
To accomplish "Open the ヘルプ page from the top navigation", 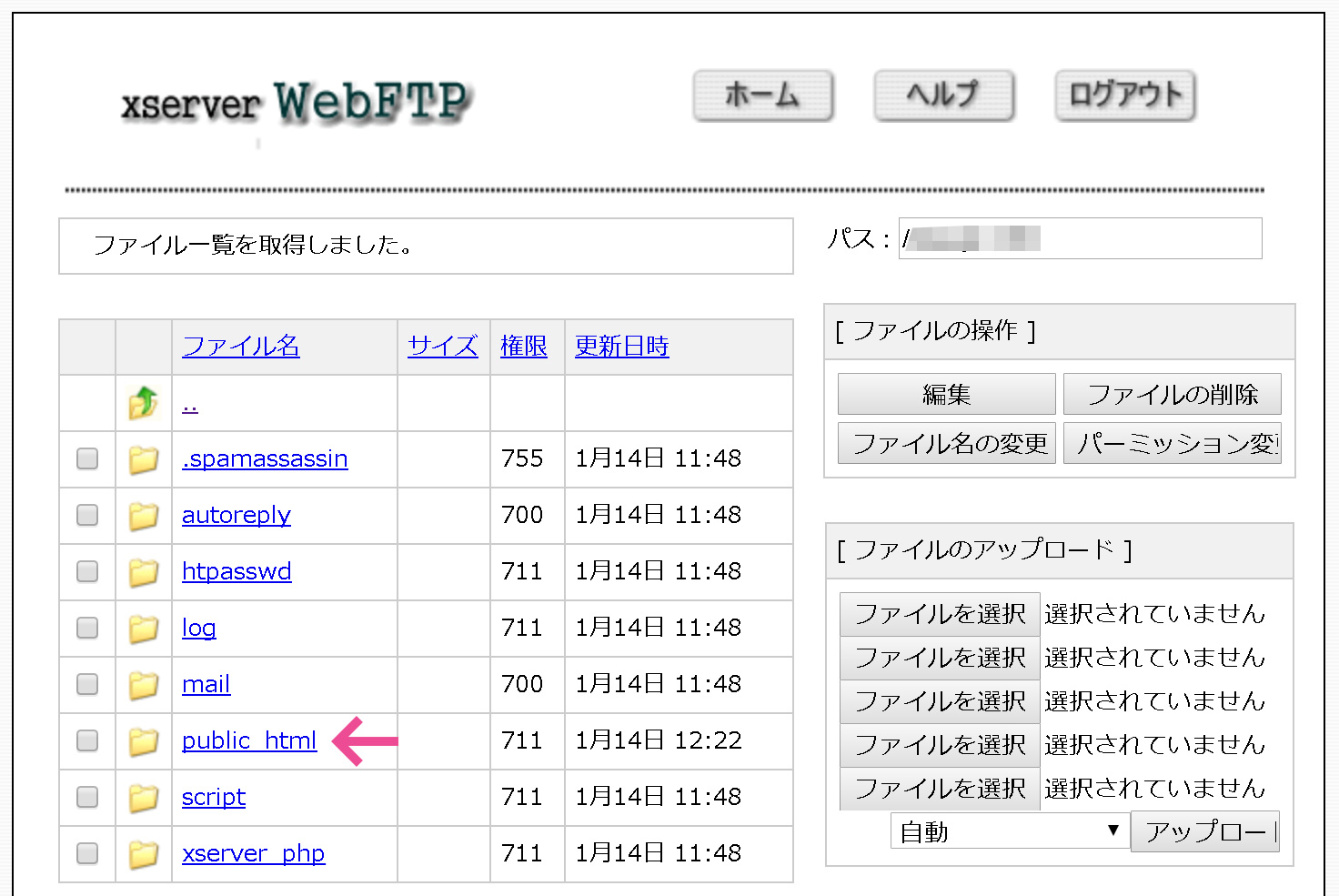I will click(943, 96).
